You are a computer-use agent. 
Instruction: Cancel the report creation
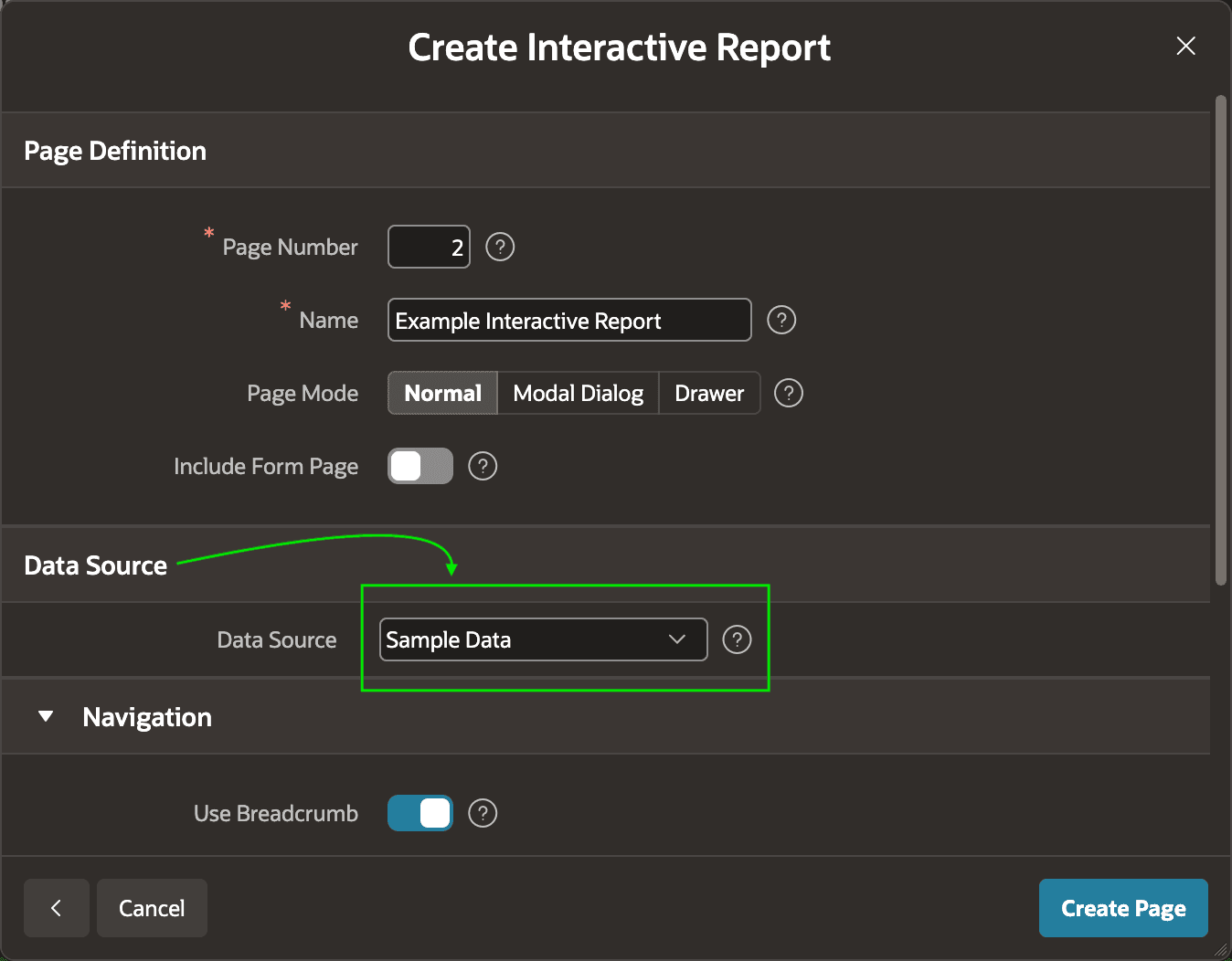152,908
